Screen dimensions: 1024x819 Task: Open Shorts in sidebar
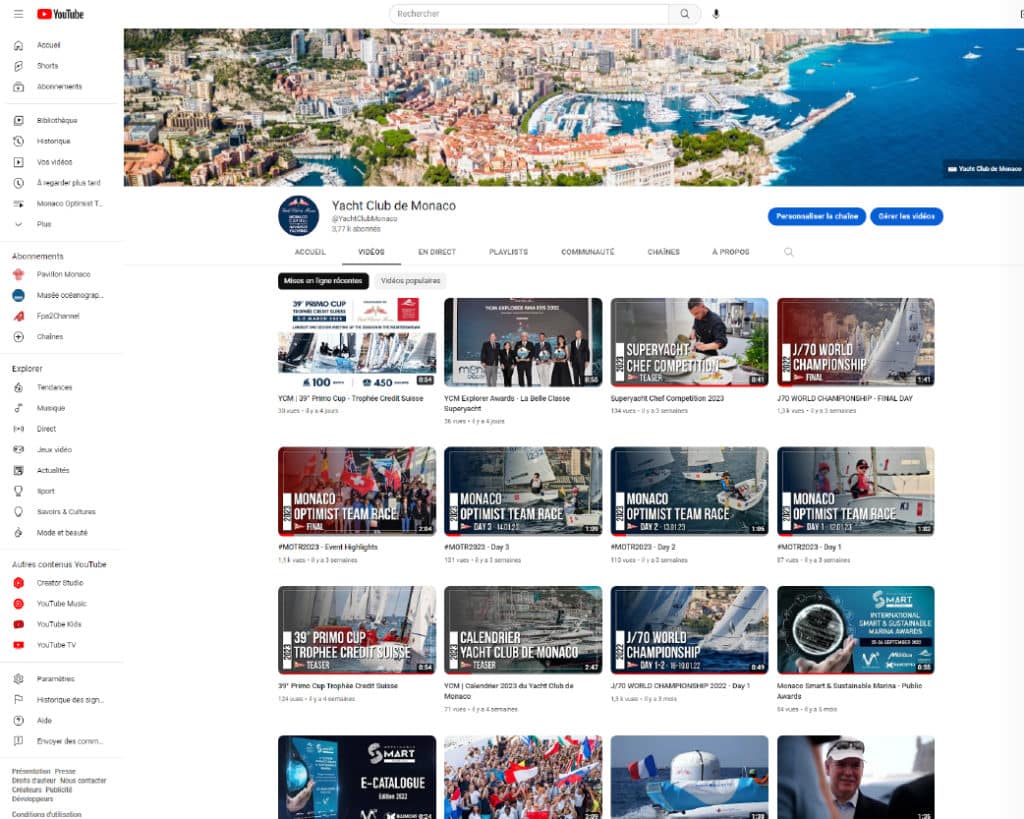(47, 66)
